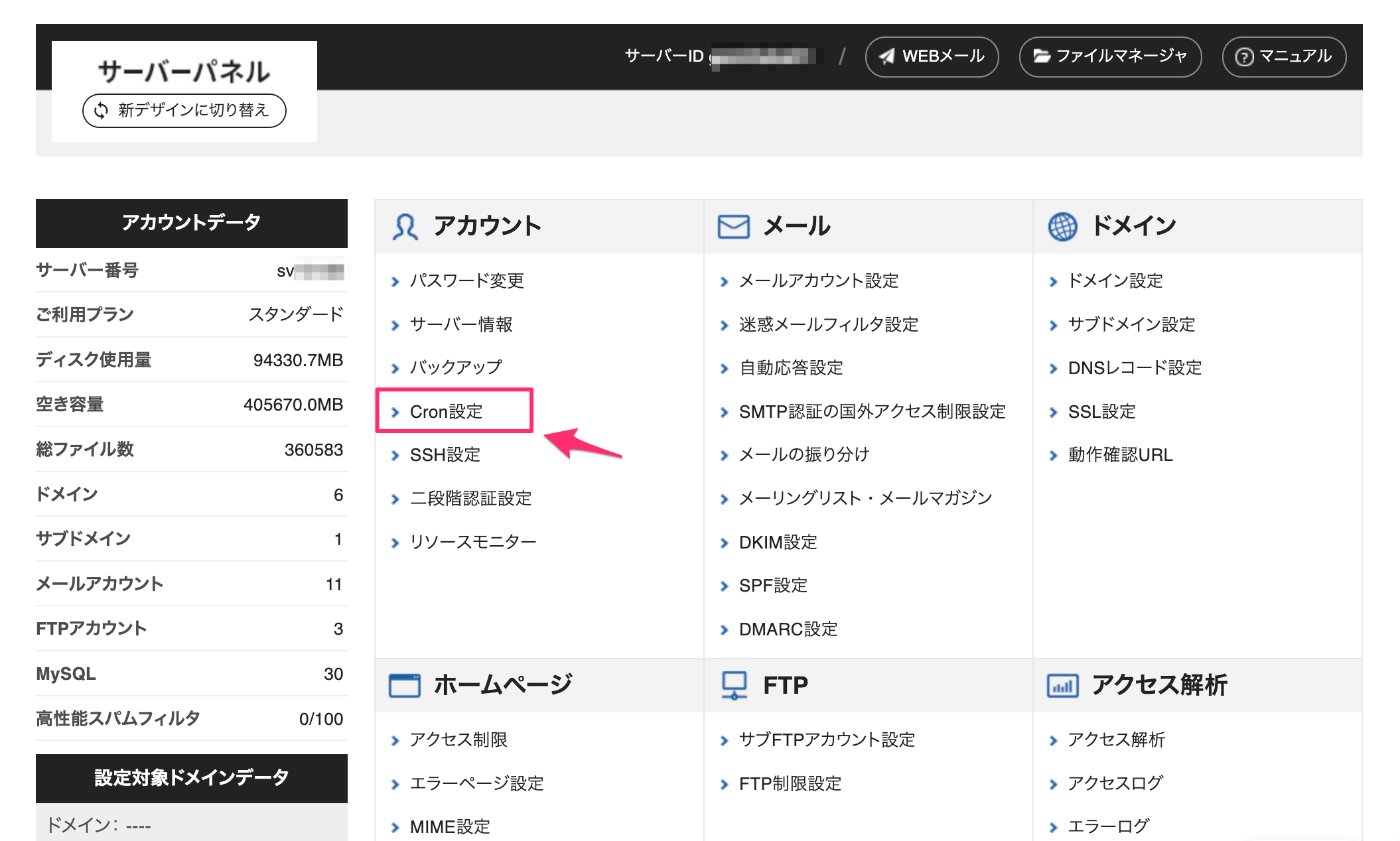
Task: Click the domain globe icon
Action: pos(1062,227)
